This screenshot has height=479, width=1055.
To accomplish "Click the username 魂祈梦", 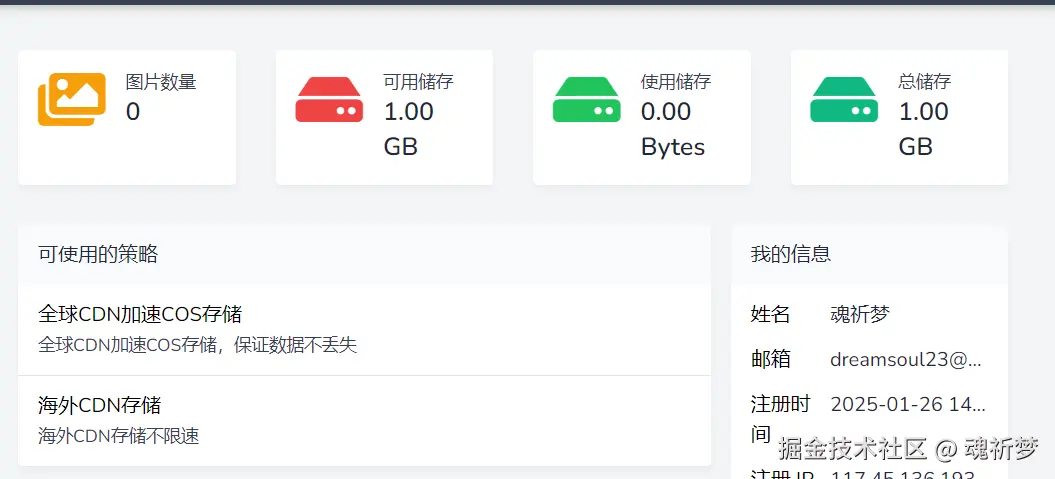I will pyautogui.click(x=860, y=315).
